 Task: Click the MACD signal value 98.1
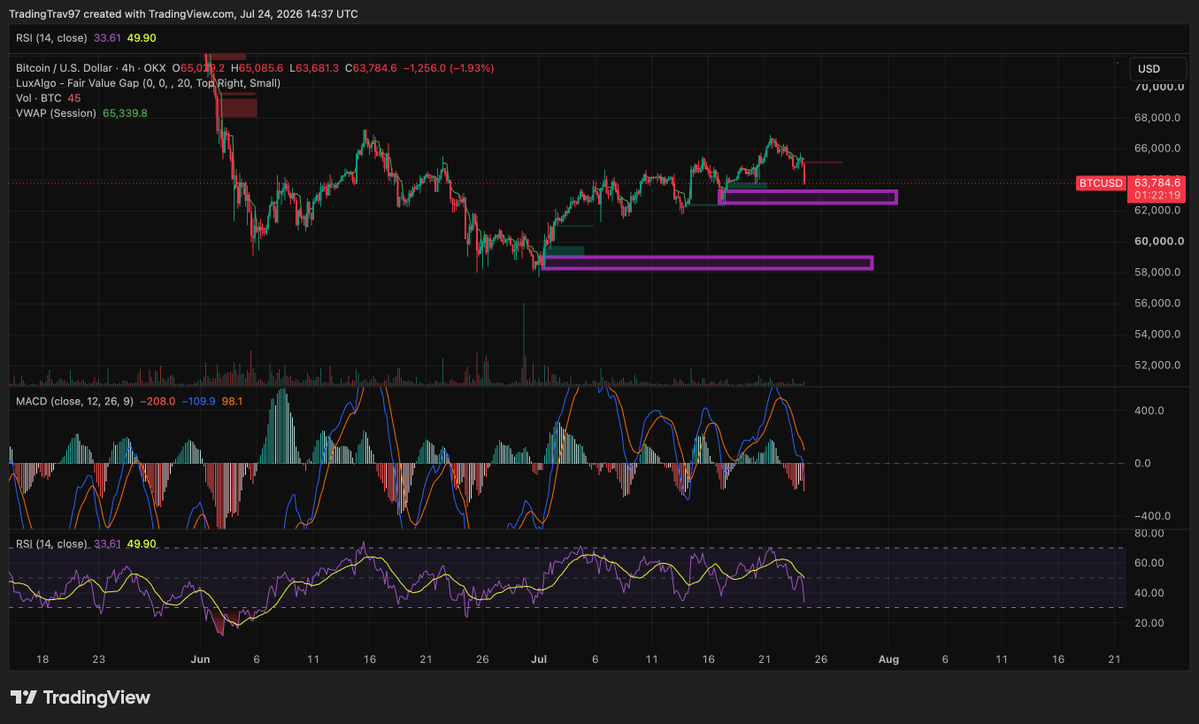(x=232, y=401)
